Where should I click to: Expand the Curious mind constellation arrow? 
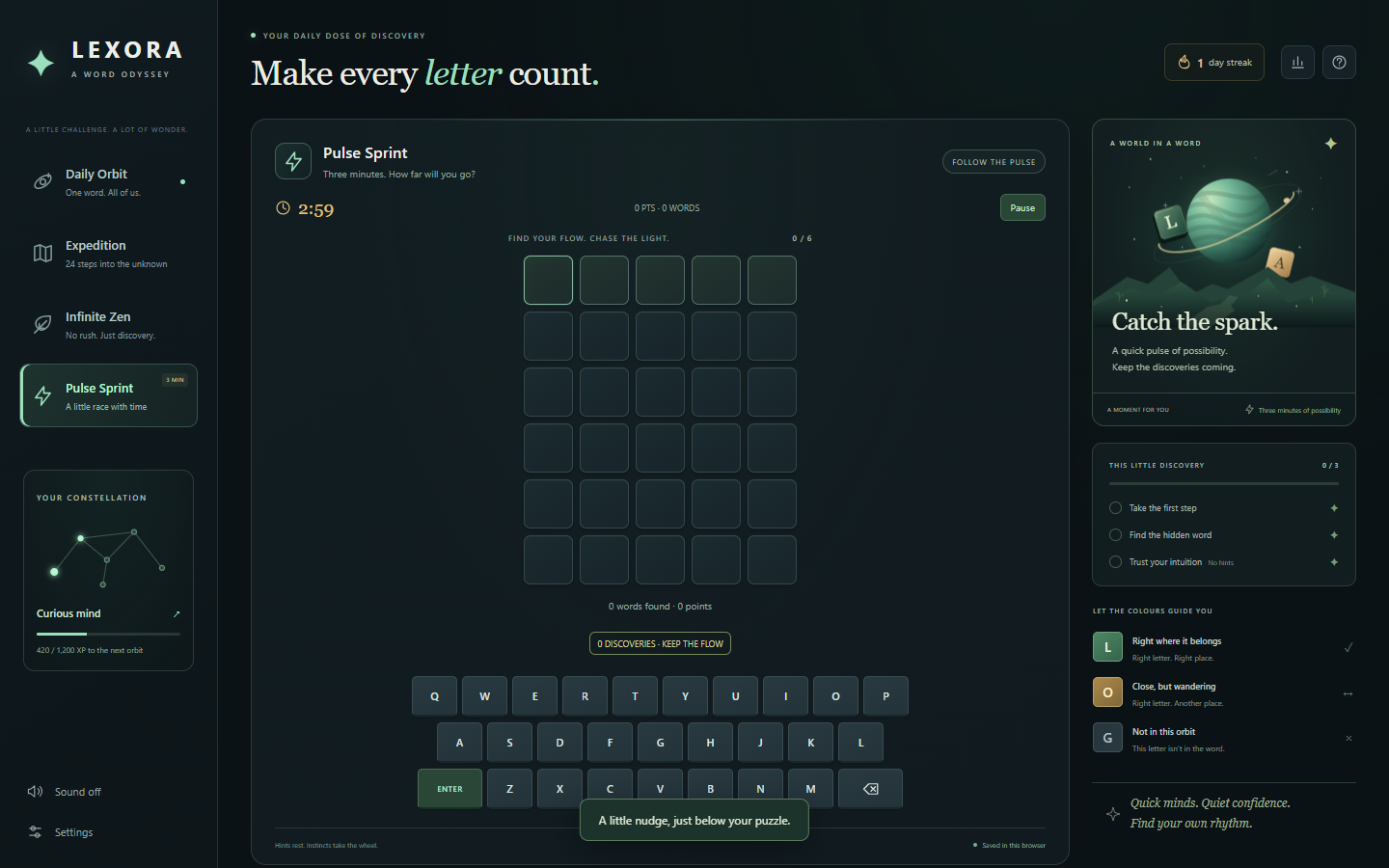[177, 613]
